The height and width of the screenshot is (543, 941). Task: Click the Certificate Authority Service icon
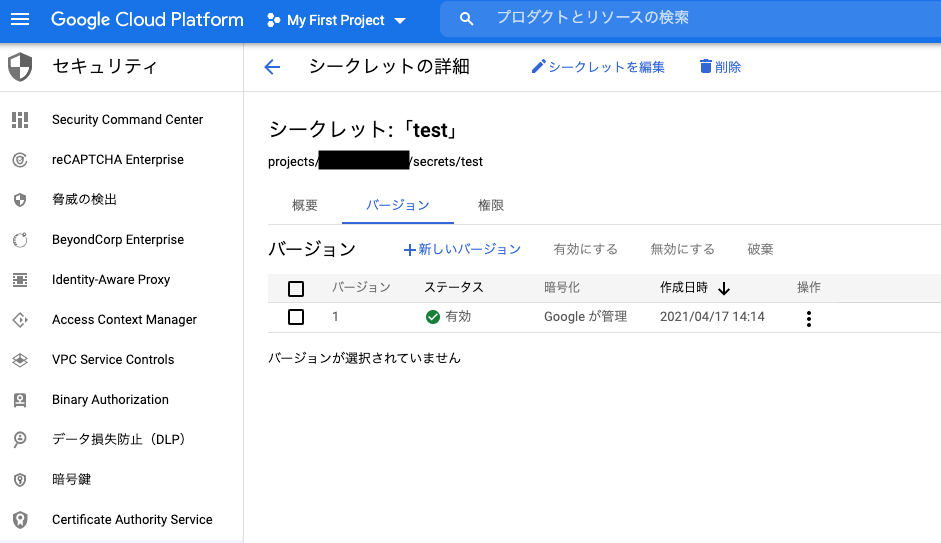pyautogui.click(x=20, y=520)
